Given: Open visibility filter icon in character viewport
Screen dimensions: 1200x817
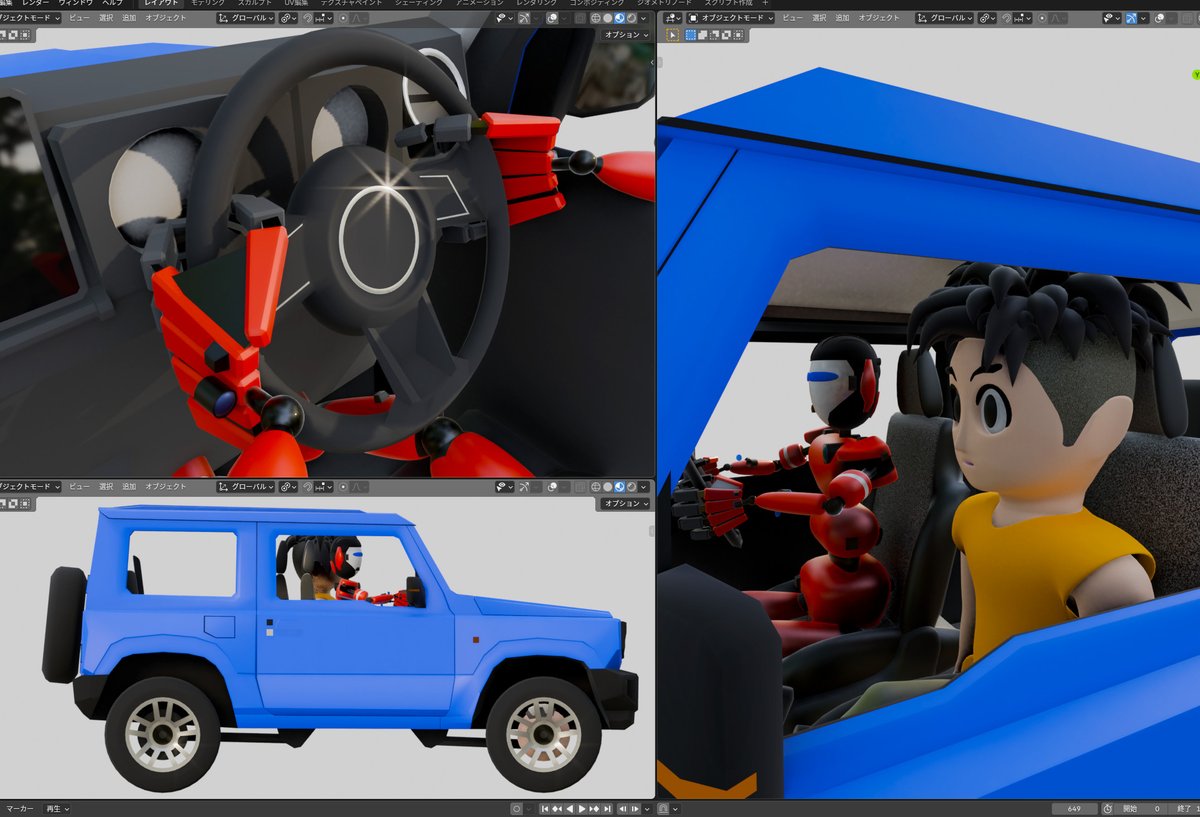Looking at the screenshot, I should (x=1110, y=18).
